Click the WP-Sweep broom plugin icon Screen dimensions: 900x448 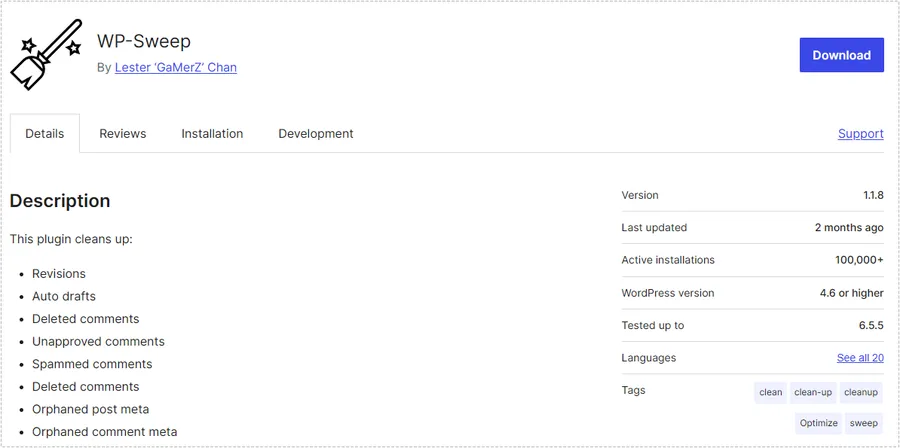(46, 55)
